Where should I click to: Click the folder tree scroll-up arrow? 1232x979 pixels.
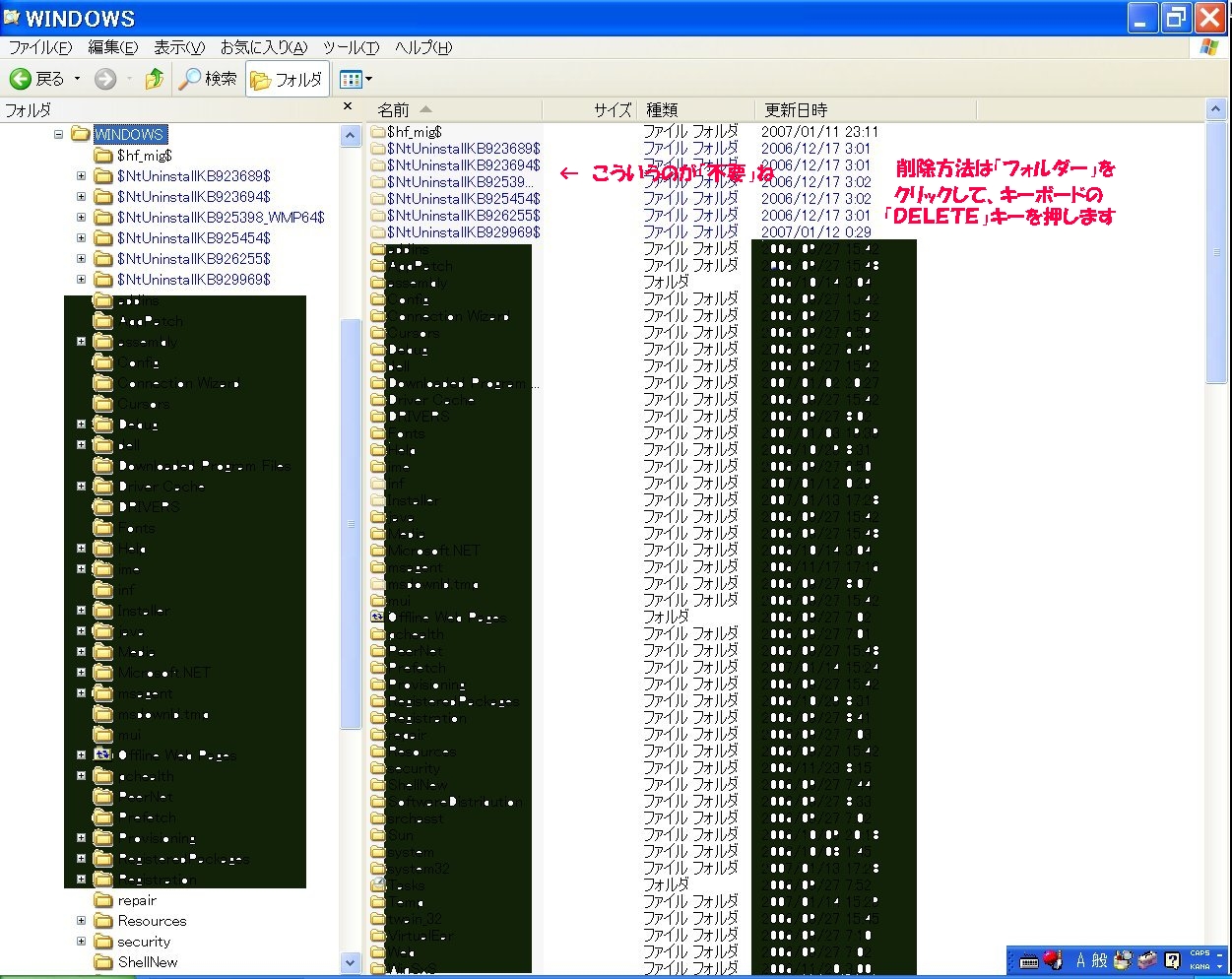click(x=351, y=136)
